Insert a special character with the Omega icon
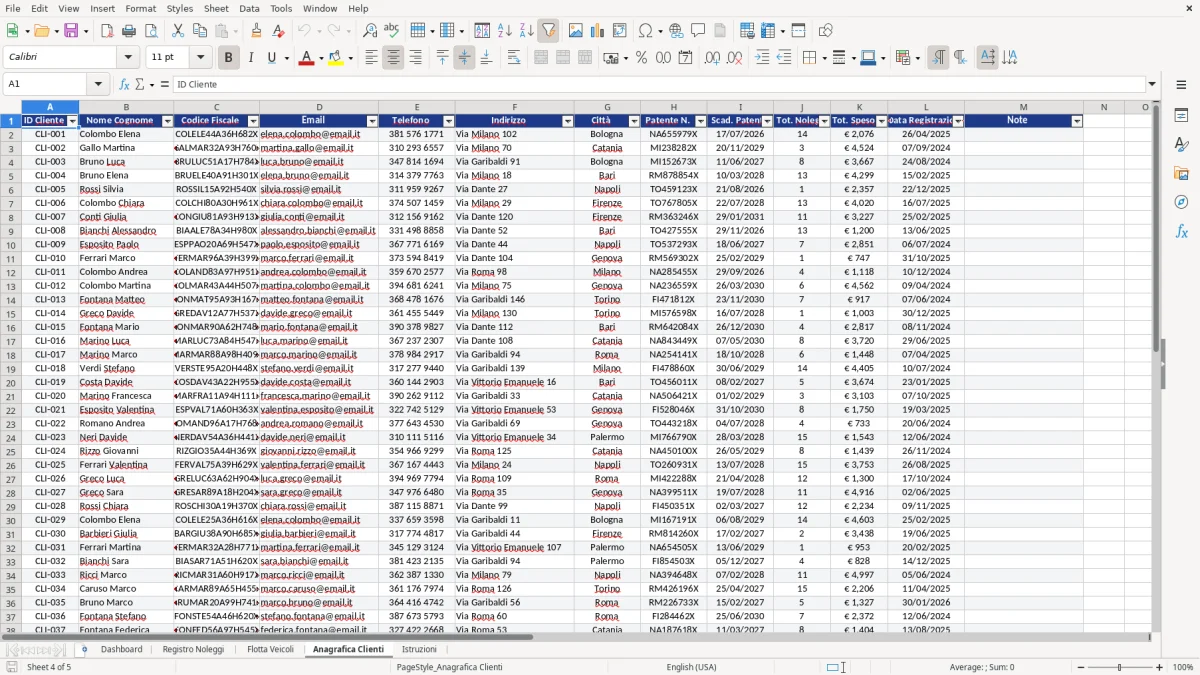The image size is (1200, 675). point(645,31)
